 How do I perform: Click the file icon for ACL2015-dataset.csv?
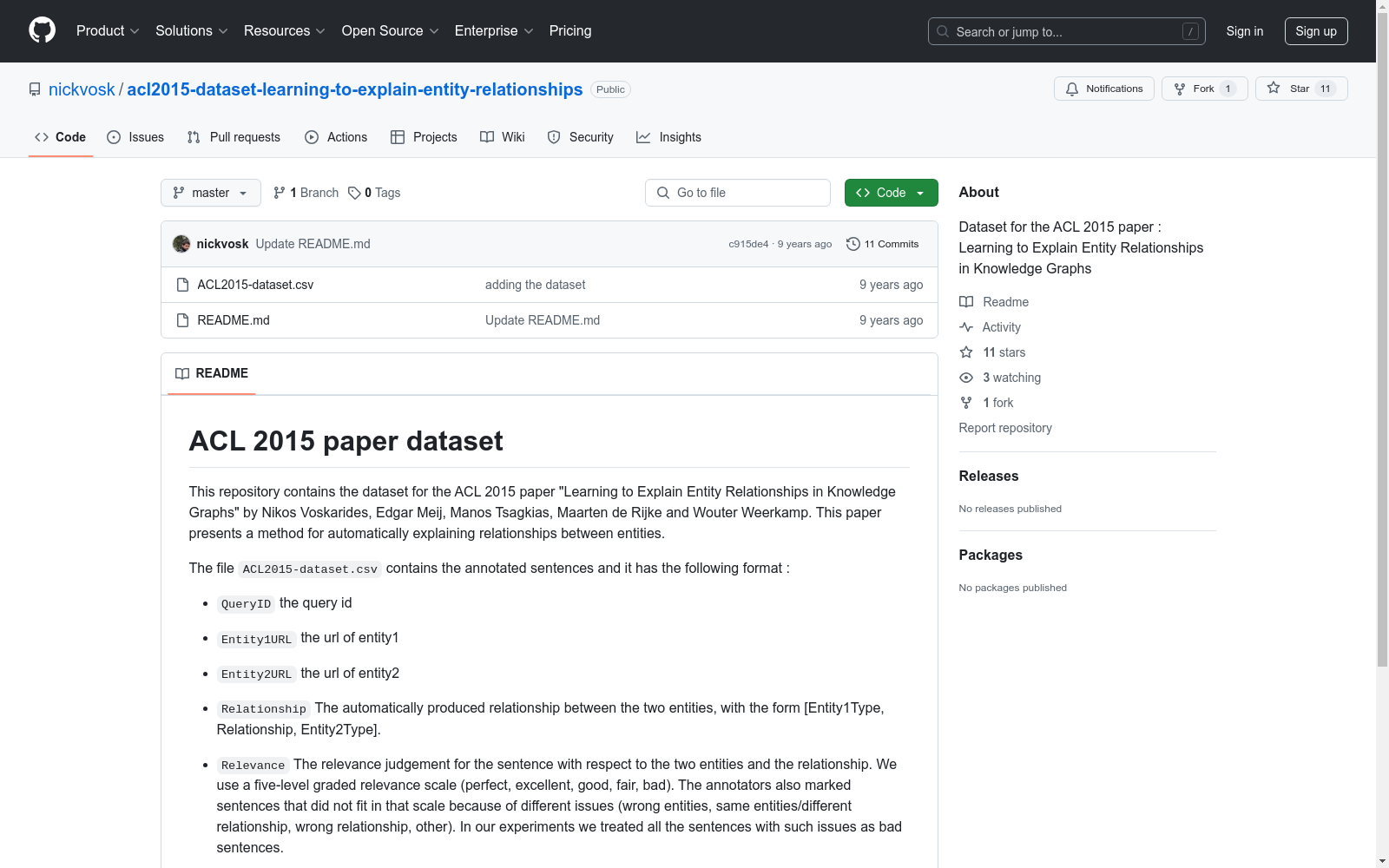pos(182,285)
